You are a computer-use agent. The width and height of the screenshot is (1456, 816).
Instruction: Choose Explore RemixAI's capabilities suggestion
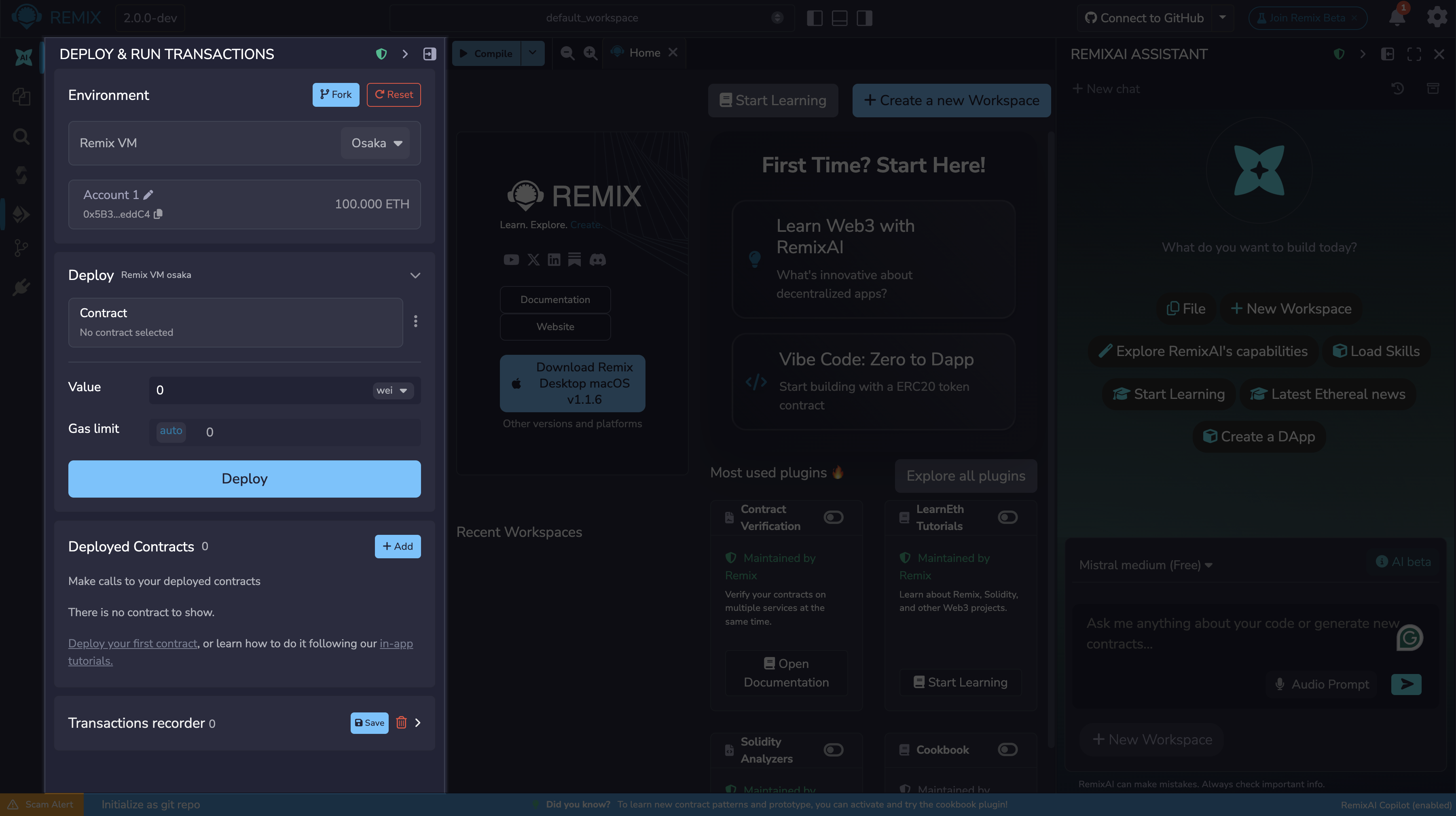click(1203, 351)
